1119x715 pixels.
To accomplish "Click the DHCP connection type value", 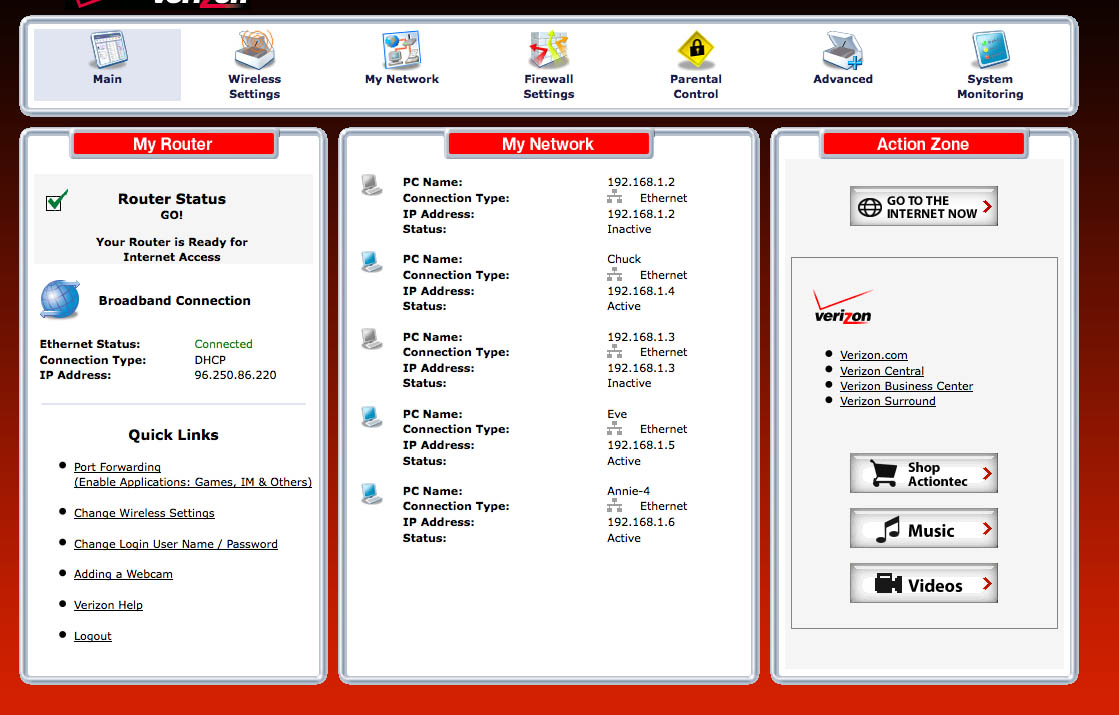I will coord(210,360).
